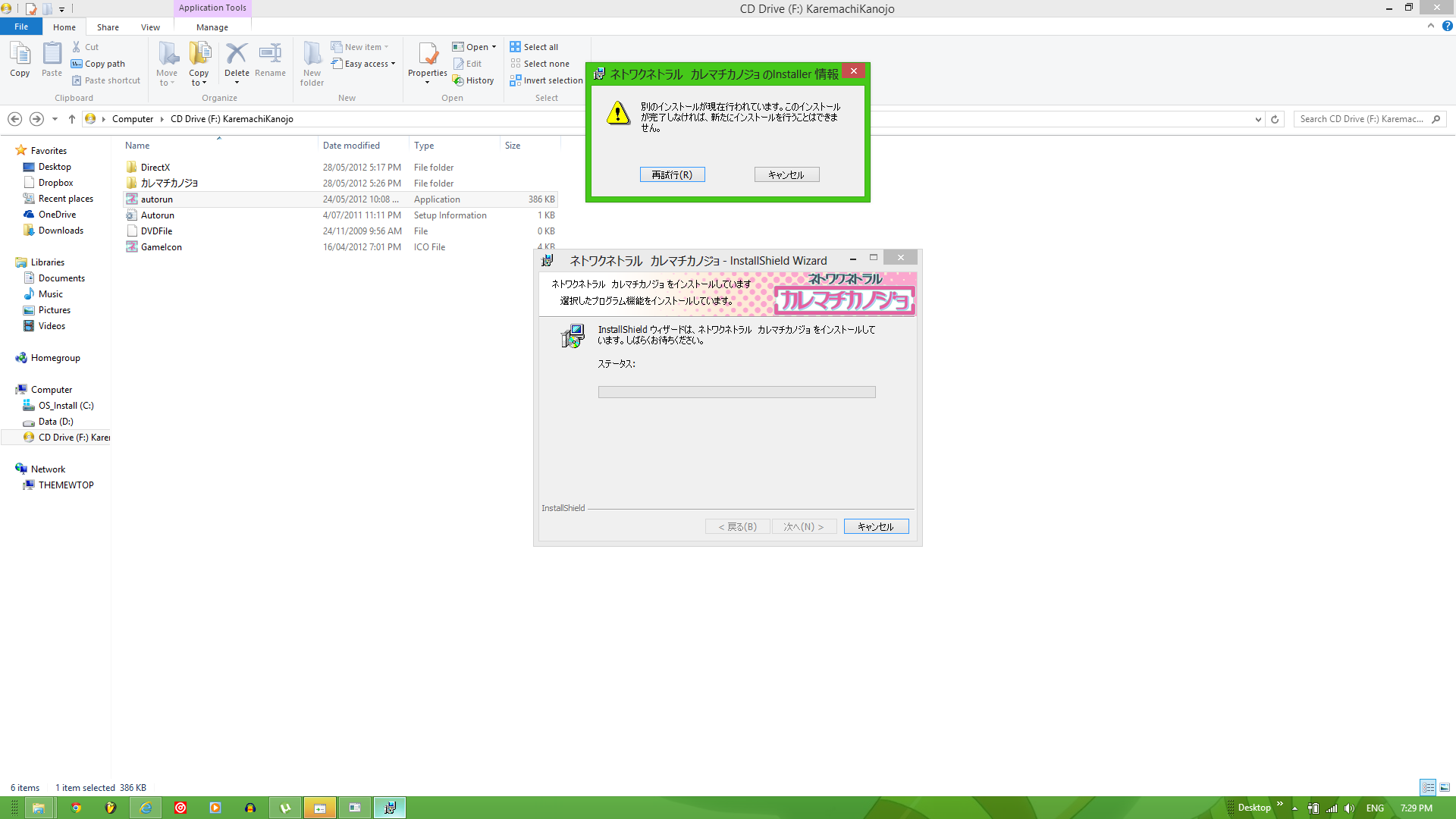The width and height of the screenshot is (1456, 819).
Task: Open File Explorer from the taskbar
Action: pyautogui.click(x=39, y=808)
